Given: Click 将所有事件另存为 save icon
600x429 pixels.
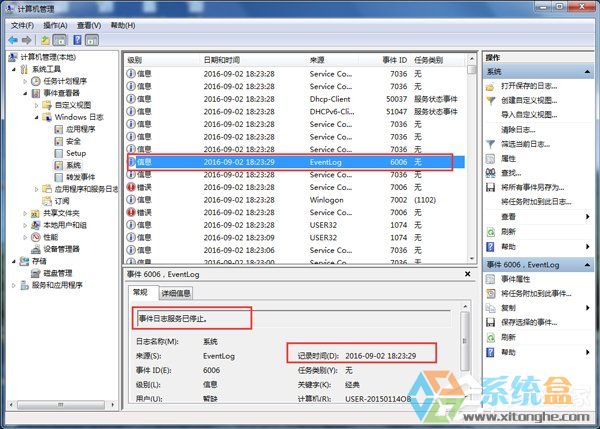Looking at the screenshot, I should [x=491, y=188].
